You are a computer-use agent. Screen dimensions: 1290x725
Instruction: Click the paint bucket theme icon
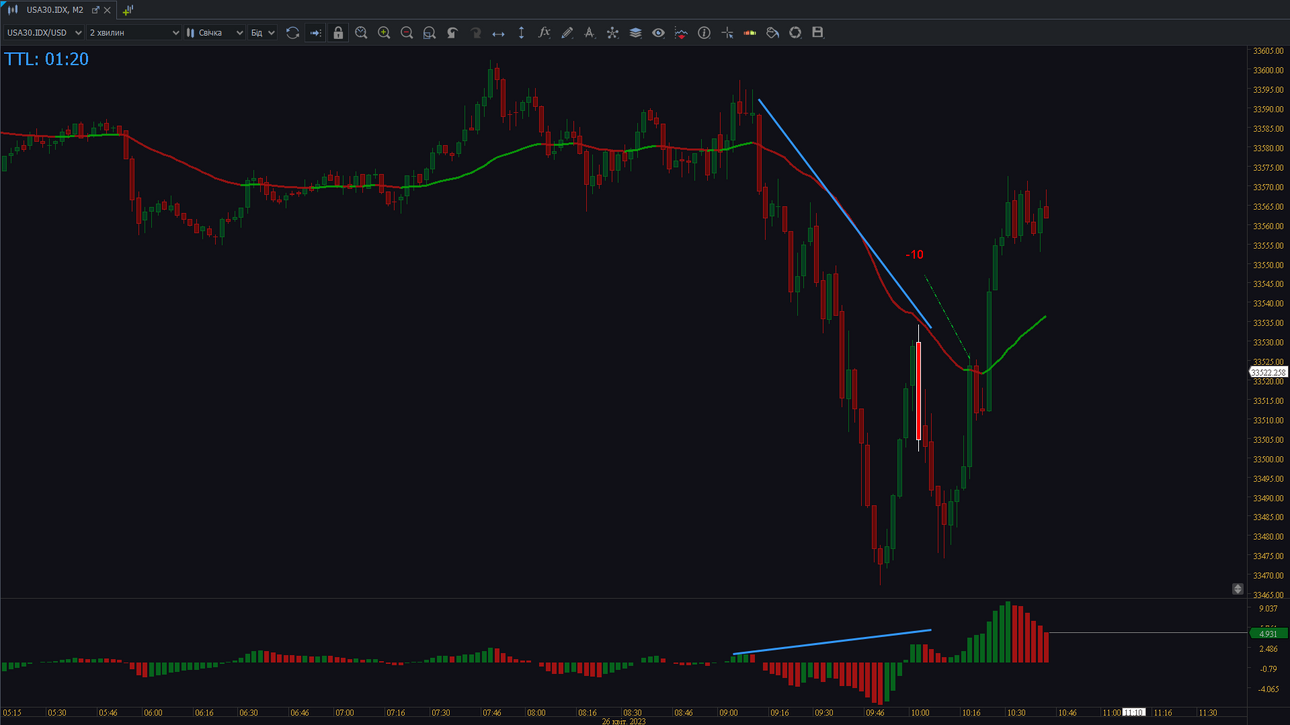pos(772,33)
